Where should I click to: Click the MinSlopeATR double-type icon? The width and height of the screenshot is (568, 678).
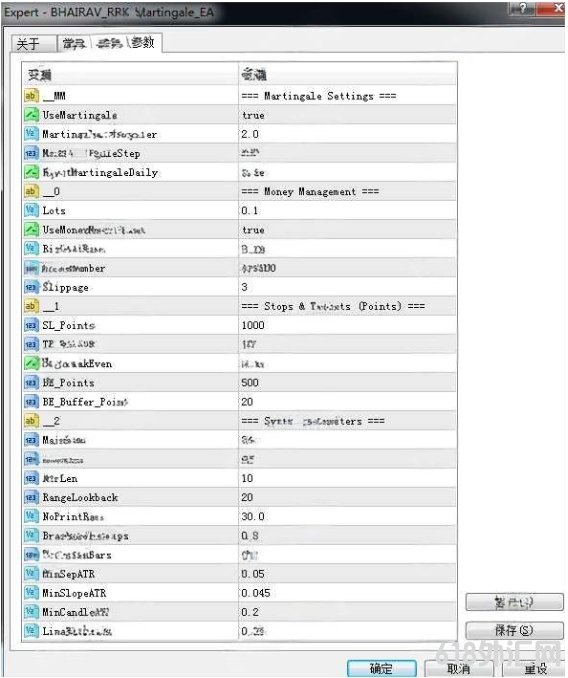[x=31, y=593]
